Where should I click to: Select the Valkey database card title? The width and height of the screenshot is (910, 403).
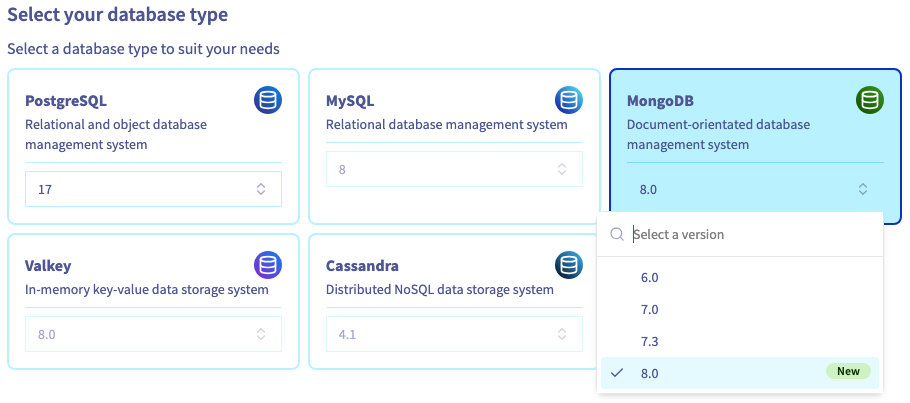(x=48, y=266)
